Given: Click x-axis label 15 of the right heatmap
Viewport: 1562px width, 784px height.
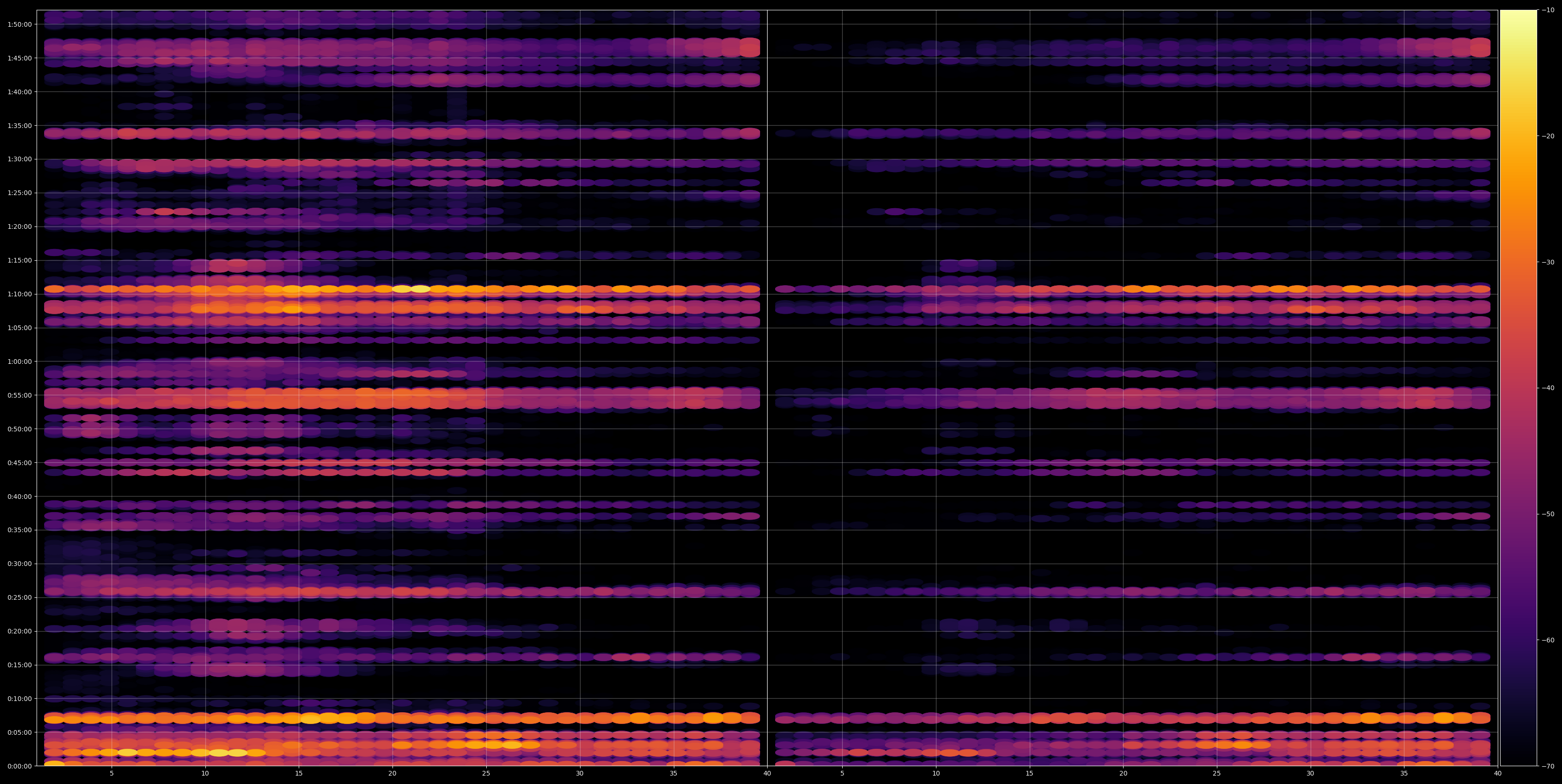Looking at the screenshot, I should tap(1030, 774).
